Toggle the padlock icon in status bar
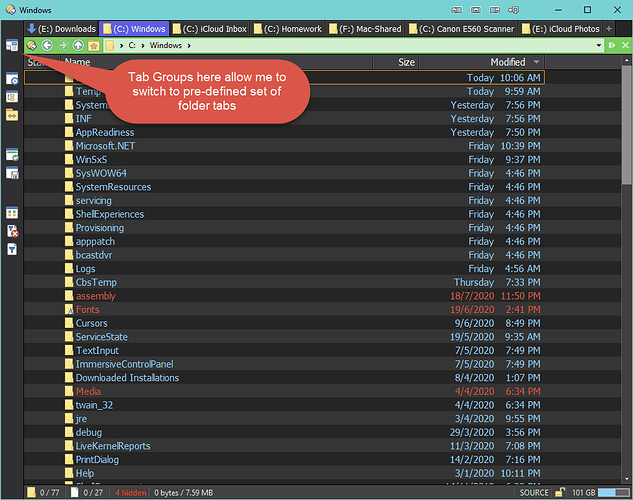Image resolution: width=633 pixels, height=500 pixels. click(x=560, y=492)
